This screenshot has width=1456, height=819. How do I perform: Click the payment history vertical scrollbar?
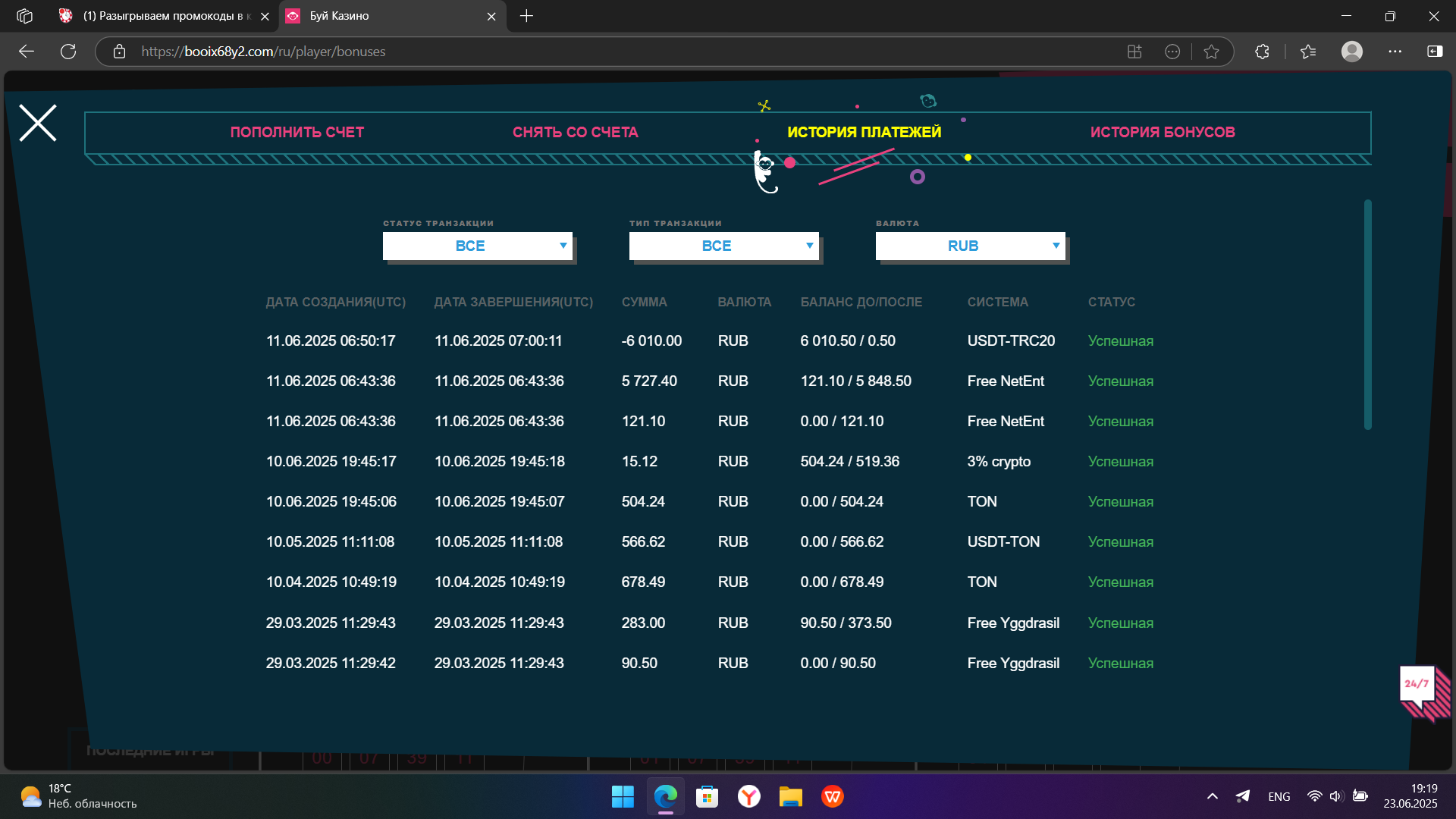(x=1367, y=315)
